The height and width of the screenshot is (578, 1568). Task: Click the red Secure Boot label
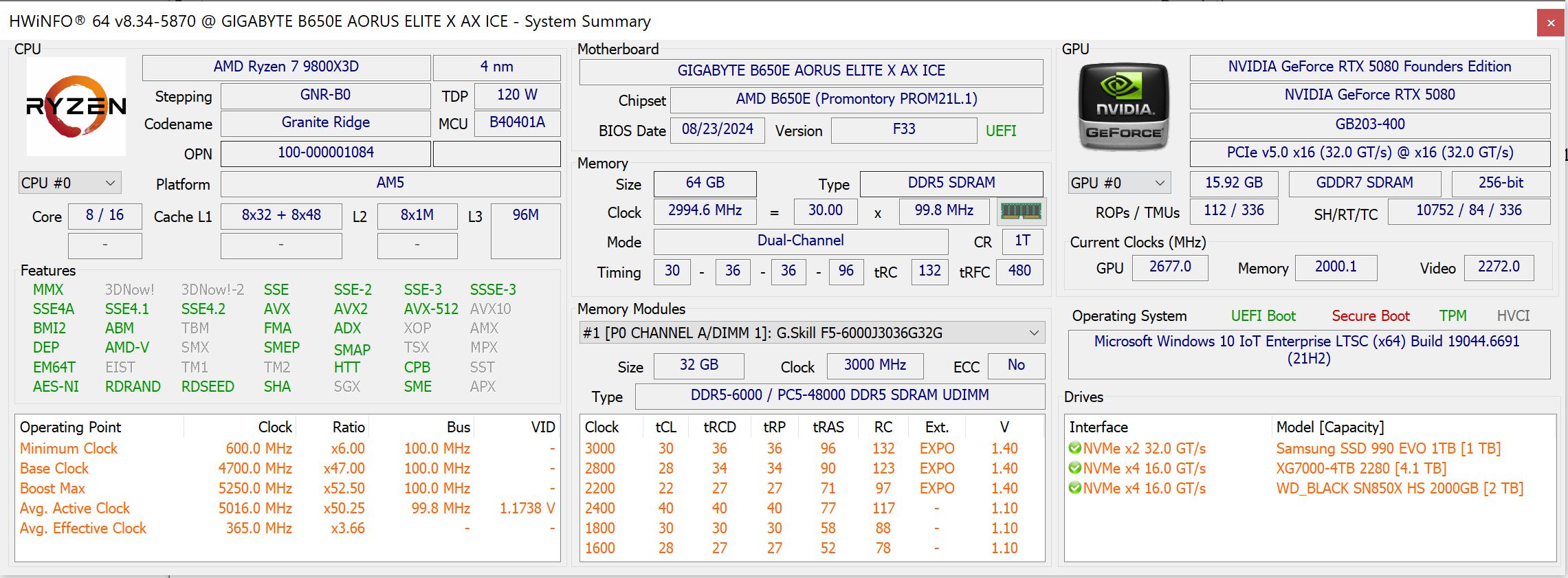1370,316
